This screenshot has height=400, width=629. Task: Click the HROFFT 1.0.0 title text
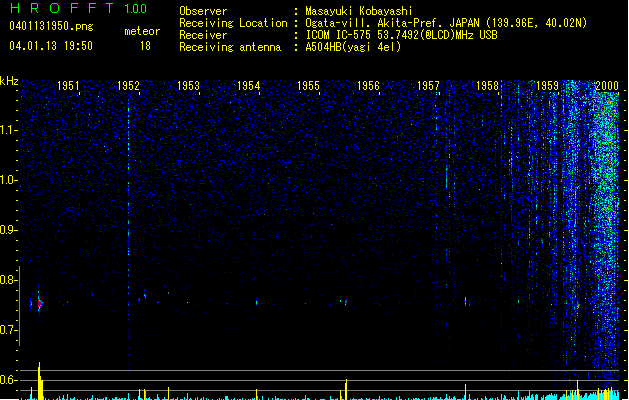[79, 8]
